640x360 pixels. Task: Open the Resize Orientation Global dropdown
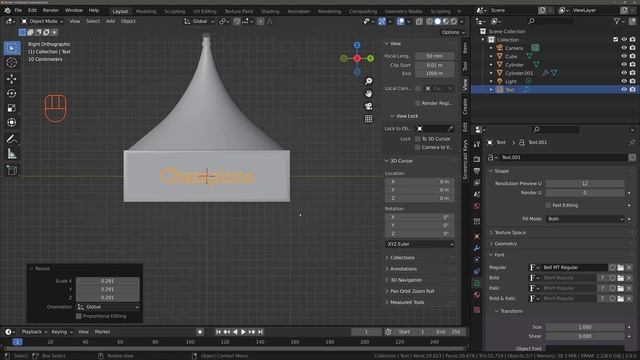coord(108,307)
